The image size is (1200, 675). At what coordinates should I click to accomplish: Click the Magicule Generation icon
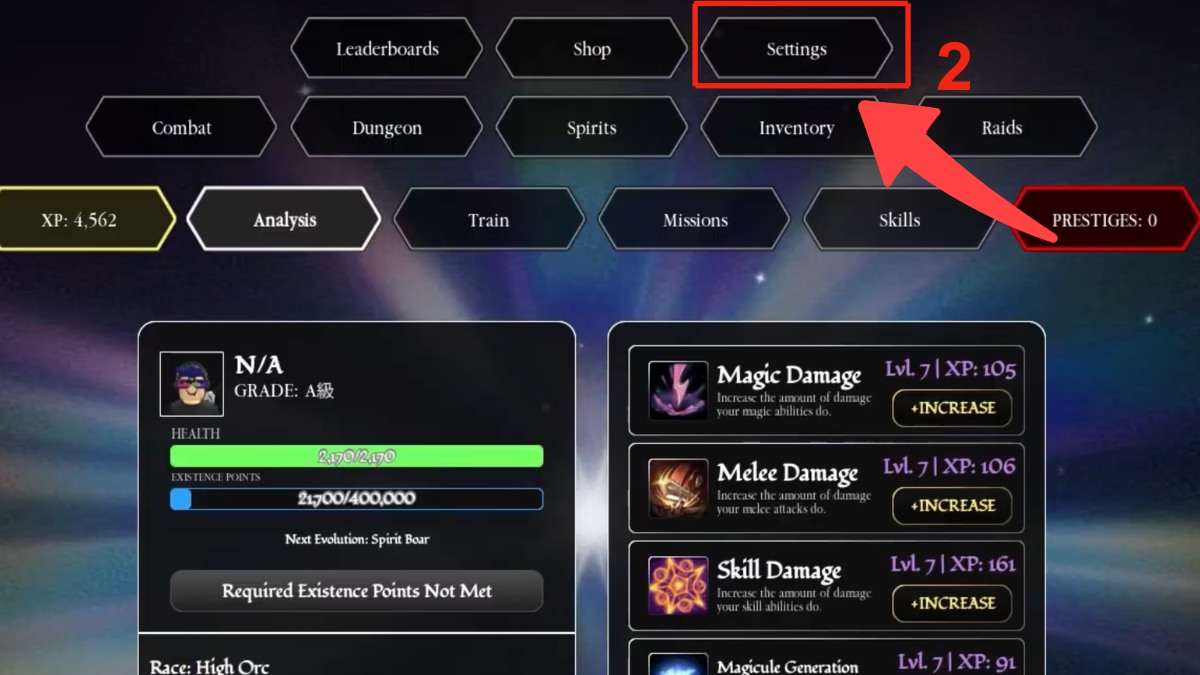[678, 664]
